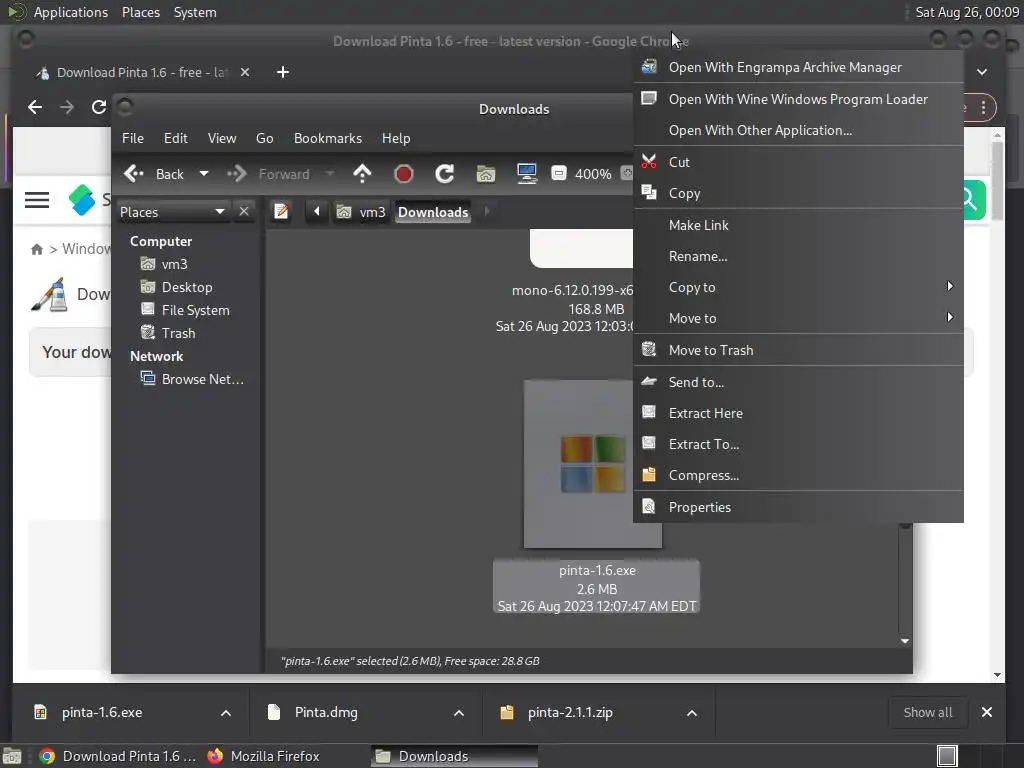The image size is (1024, 768).
Task: Click the Back arrow in Downloads toolbar
Action: click(134, 174)
